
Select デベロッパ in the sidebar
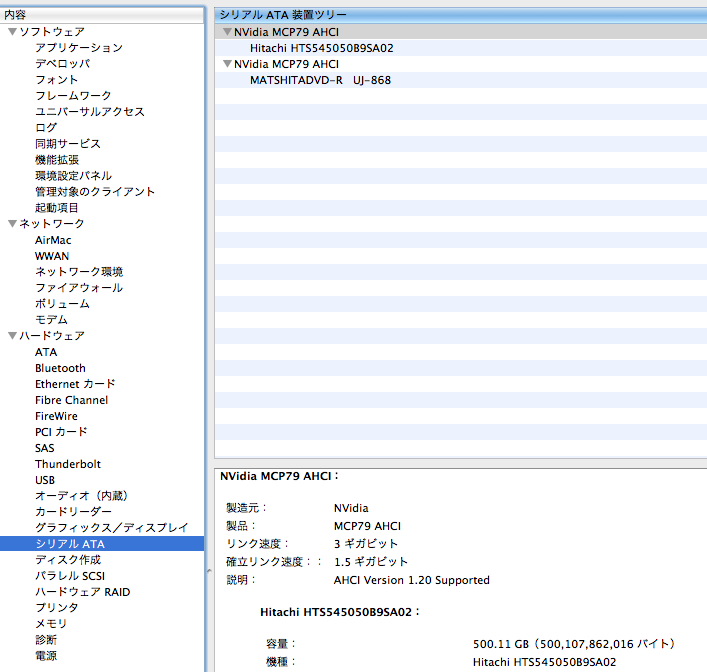click(63, 64)
